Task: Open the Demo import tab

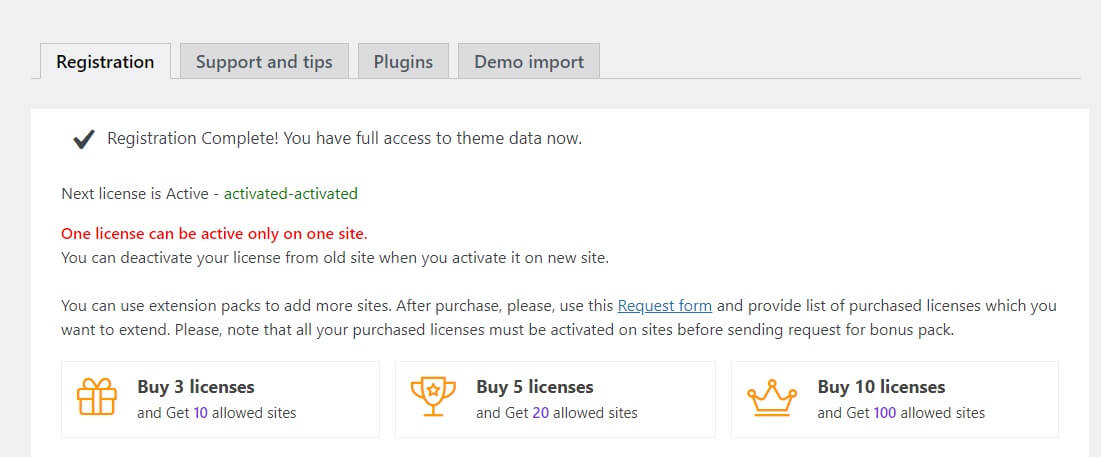Action: (529, 62)
